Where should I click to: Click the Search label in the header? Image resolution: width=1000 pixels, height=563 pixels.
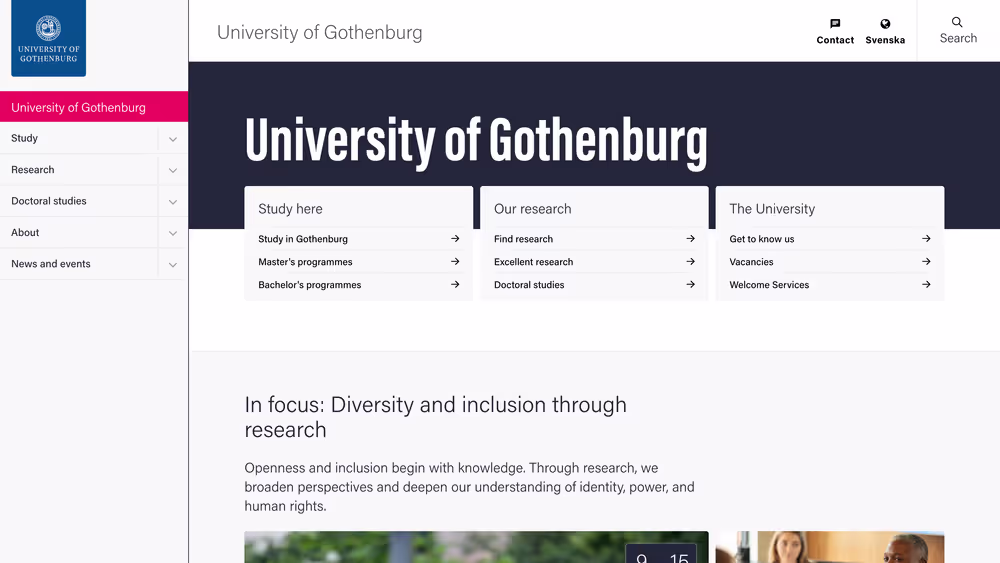pyautogui.click(x=958, y=38)
